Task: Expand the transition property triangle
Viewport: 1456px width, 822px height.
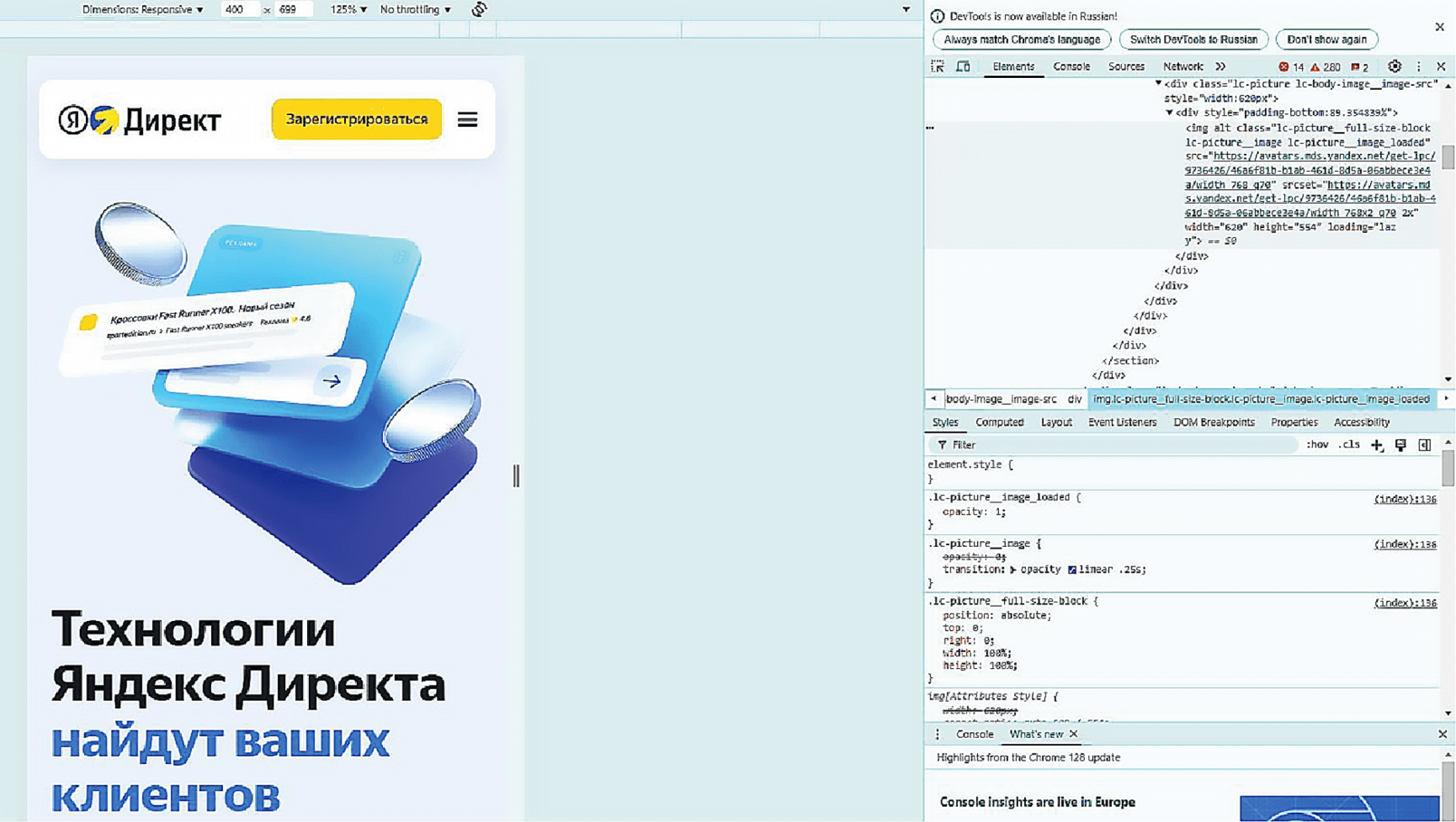Action: tap(1013, 570)
